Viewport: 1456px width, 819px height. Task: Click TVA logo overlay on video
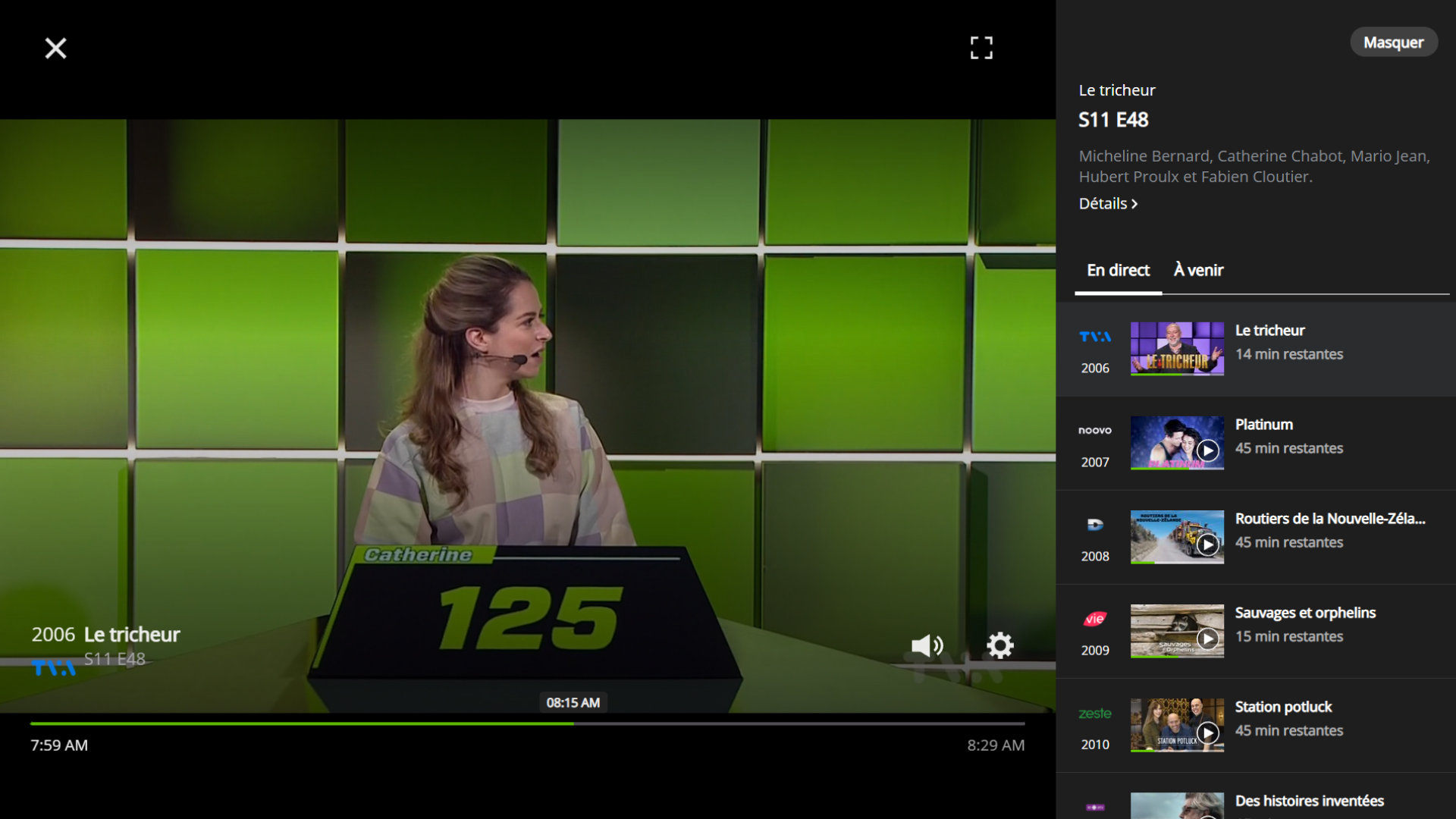coord(54,668)
